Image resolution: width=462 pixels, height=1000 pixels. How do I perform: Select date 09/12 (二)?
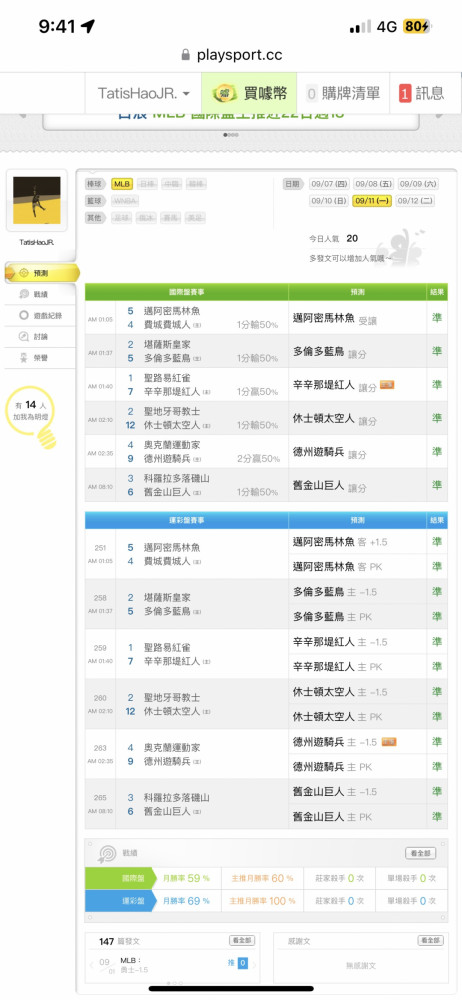(x=415, y=201)
